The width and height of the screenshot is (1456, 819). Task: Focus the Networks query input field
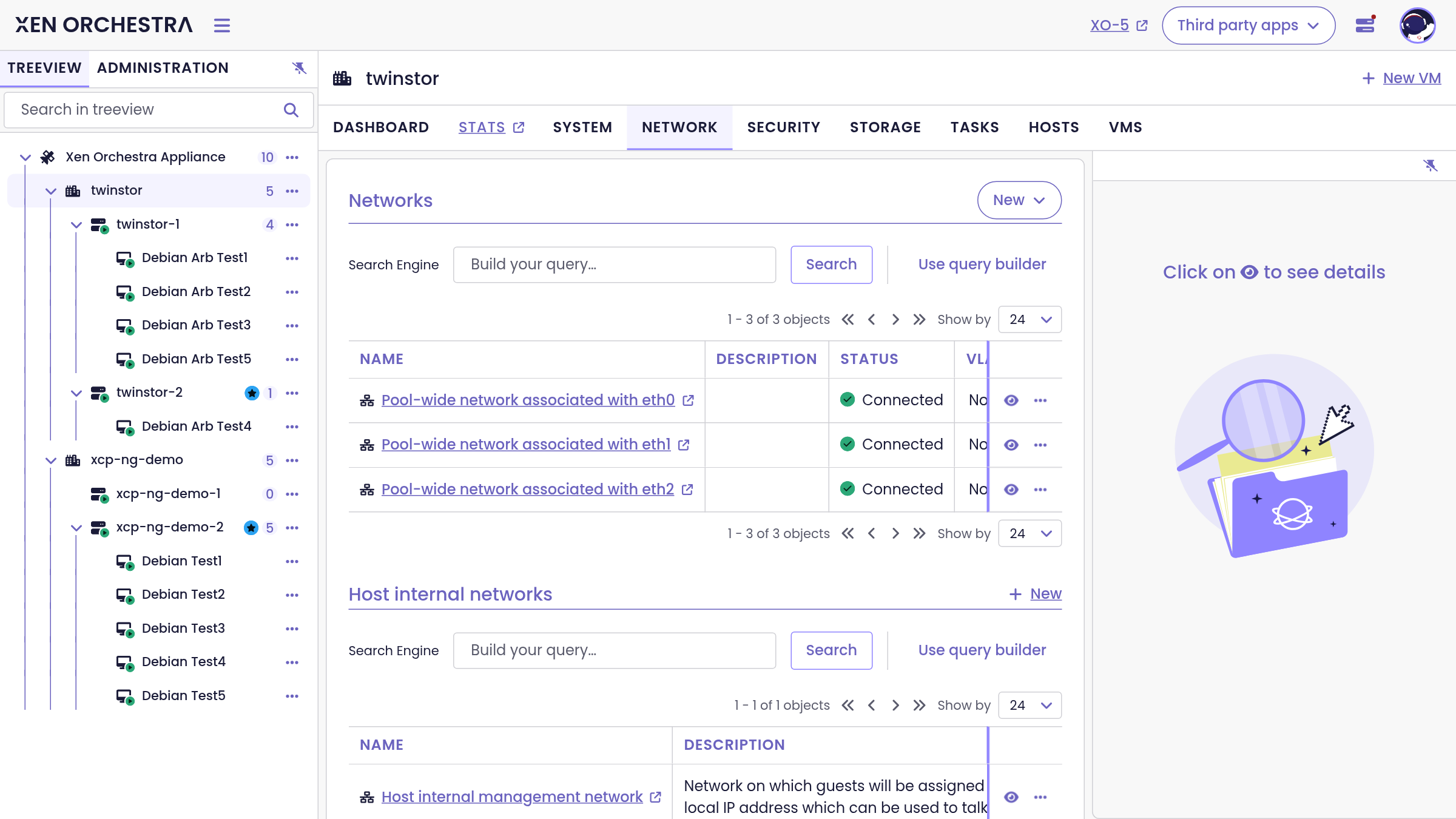pyautogui.click(x=615, y=265)
